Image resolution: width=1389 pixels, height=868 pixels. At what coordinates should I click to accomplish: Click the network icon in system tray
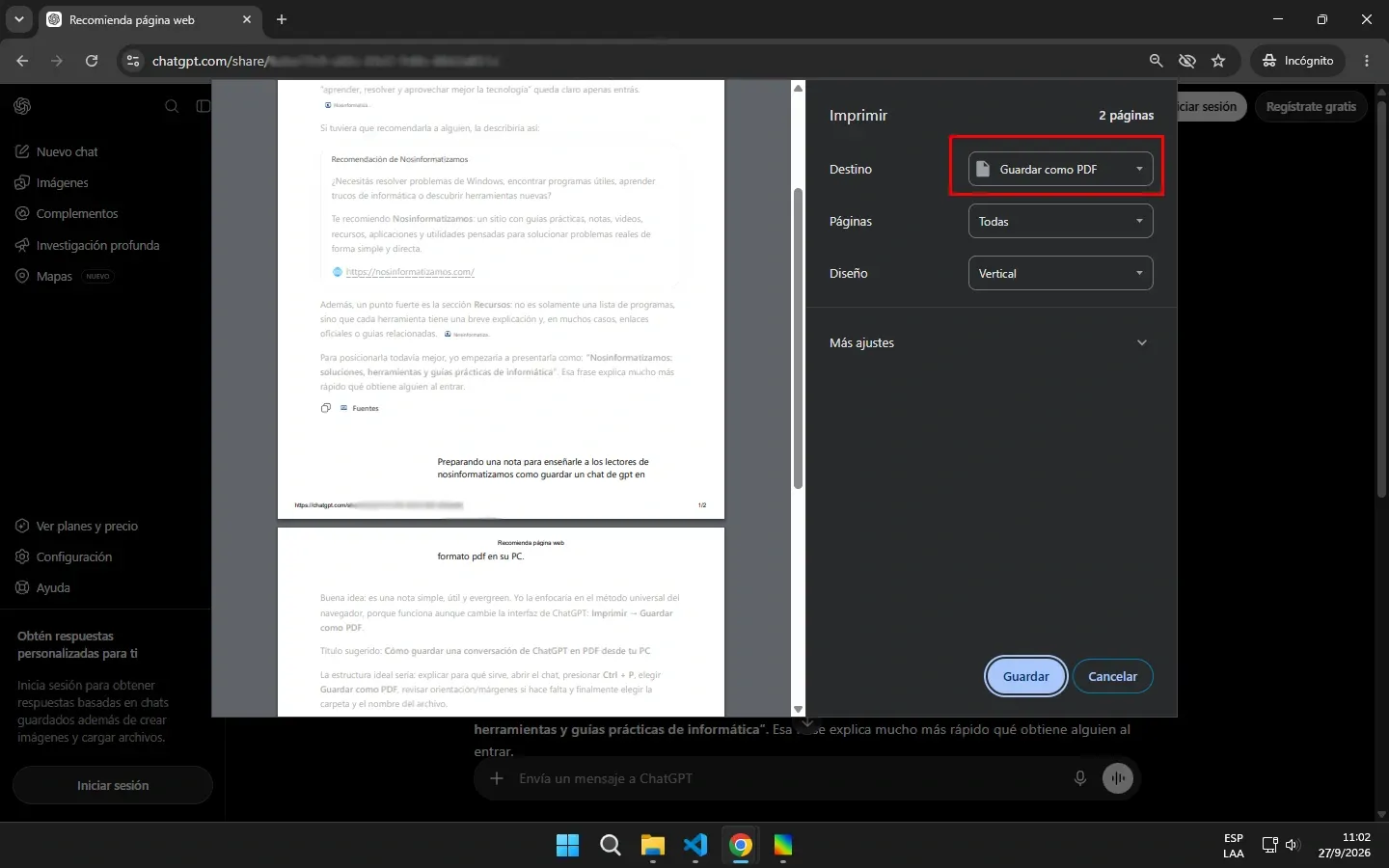tap(1270, 846)
